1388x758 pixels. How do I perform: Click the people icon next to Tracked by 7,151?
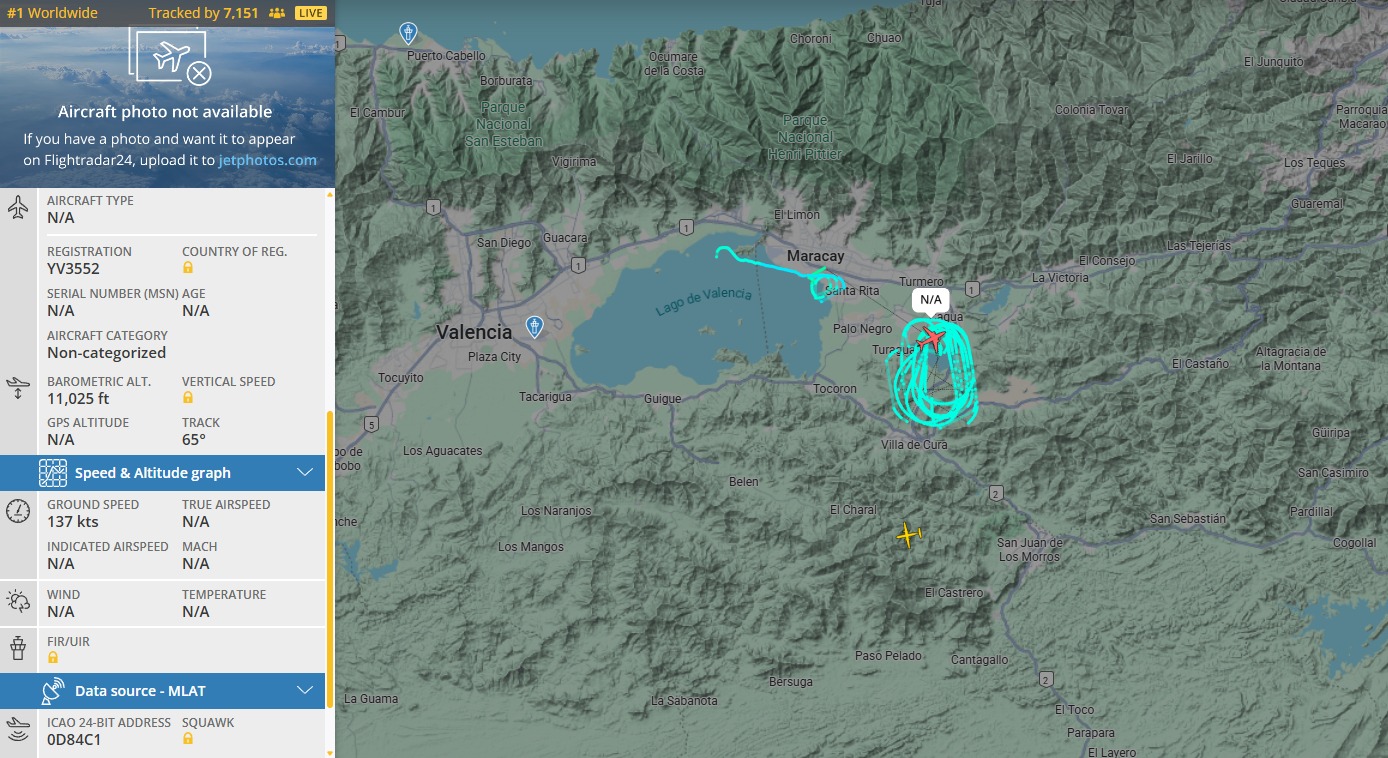(277, 13)
